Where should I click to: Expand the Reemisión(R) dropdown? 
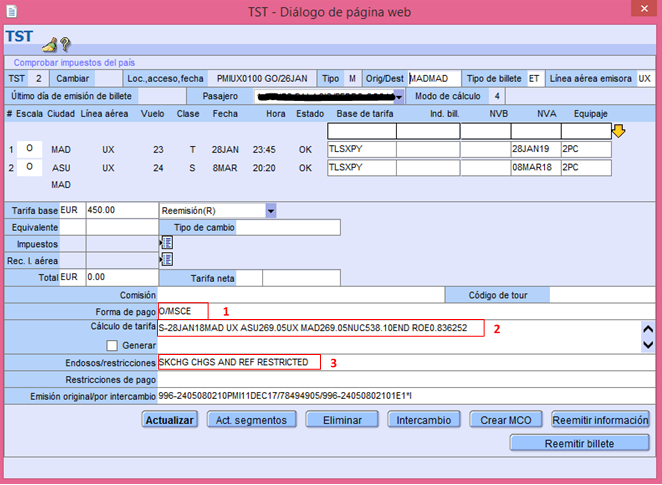pos(270,211)
